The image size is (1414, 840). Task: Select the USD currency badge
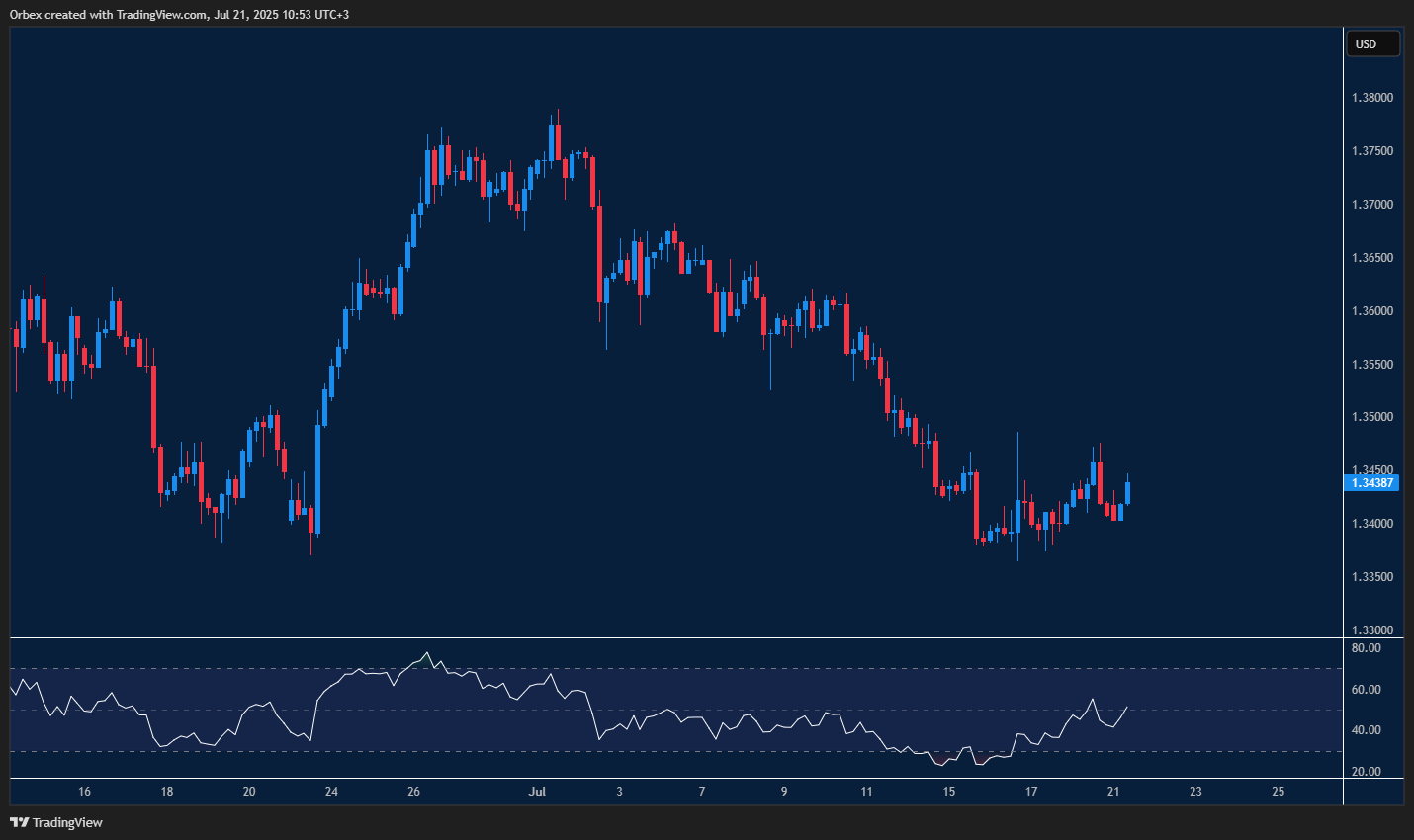[1372, 42]
